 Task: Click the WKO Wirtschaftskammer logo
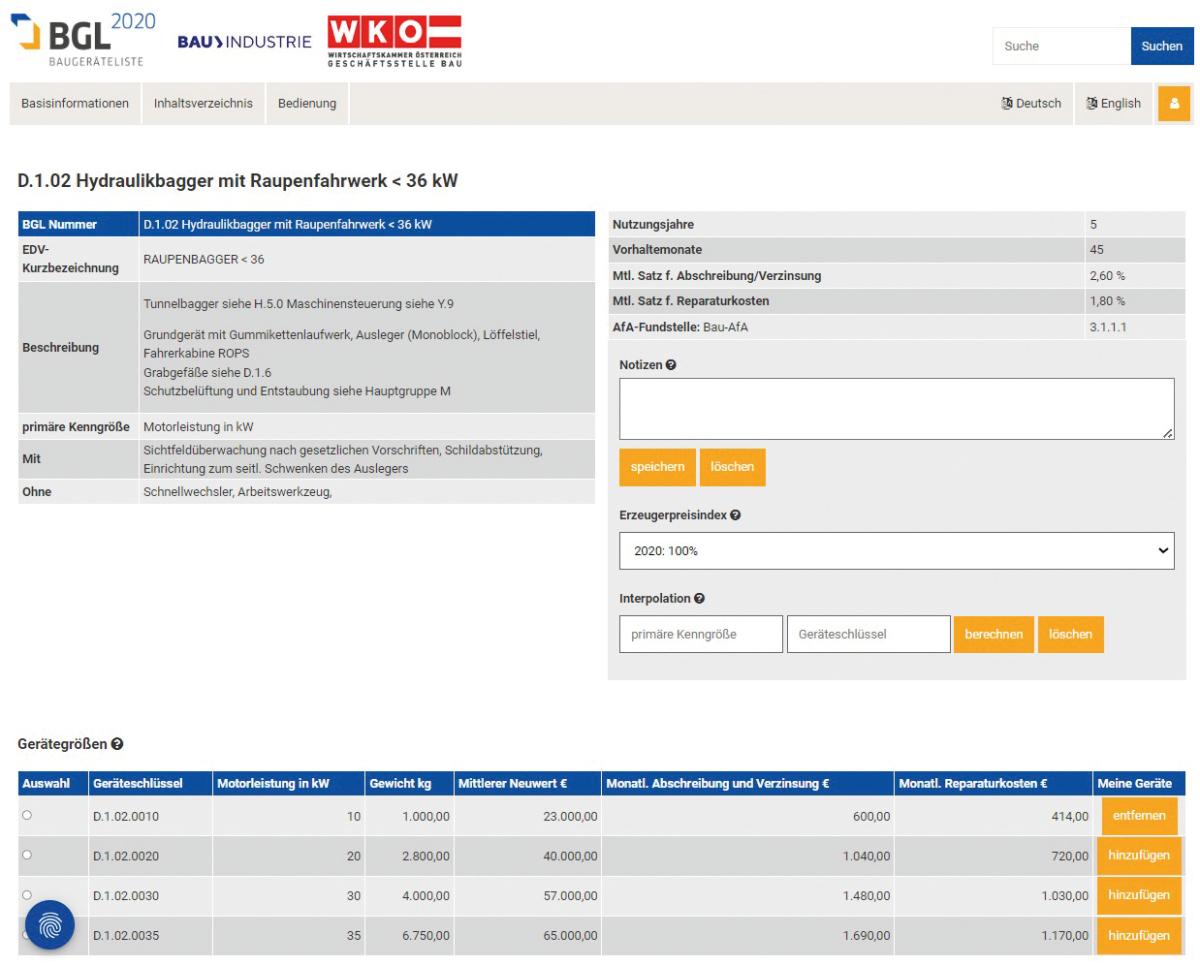394,41
